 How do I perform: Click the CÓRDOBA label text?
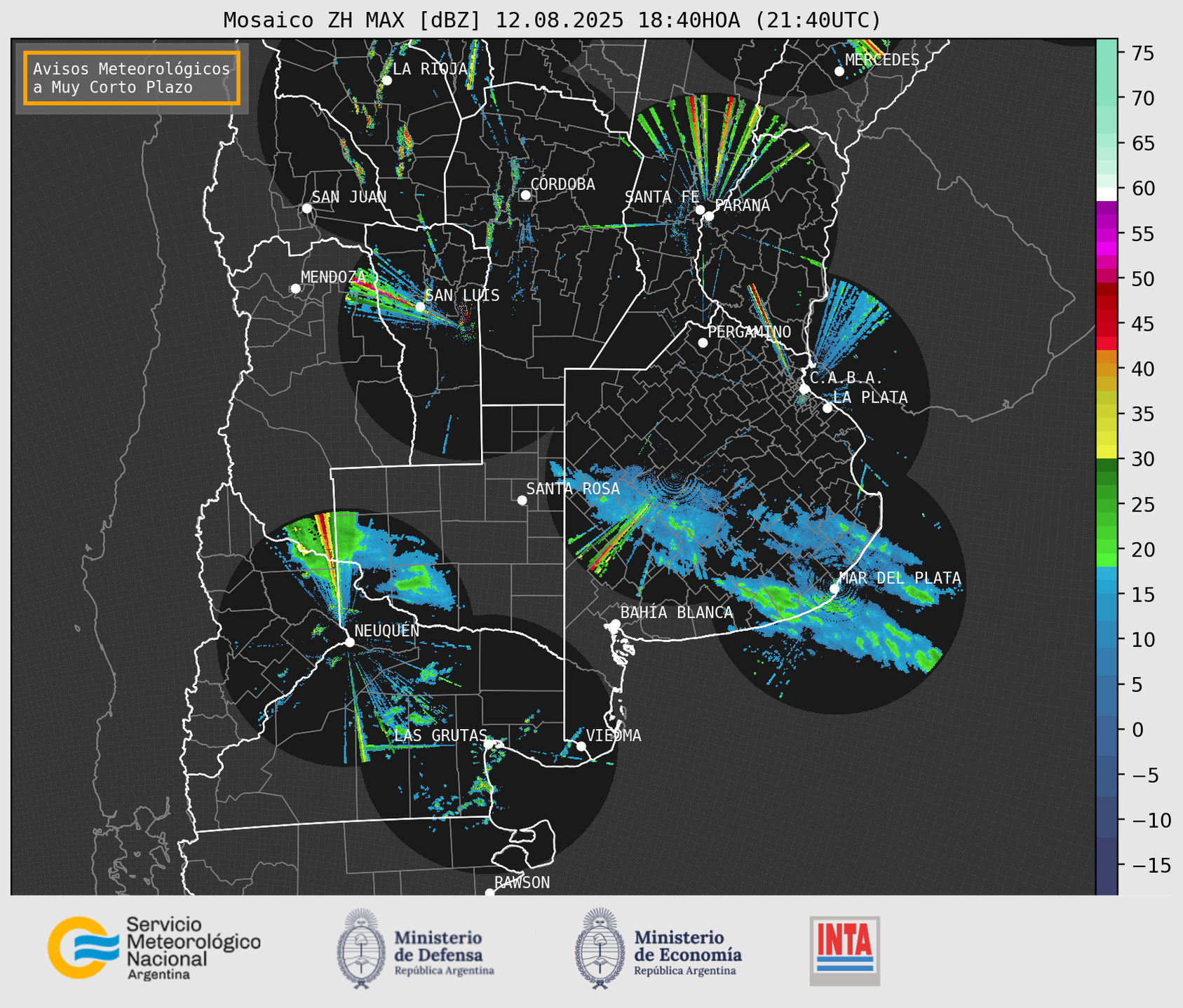562,184
